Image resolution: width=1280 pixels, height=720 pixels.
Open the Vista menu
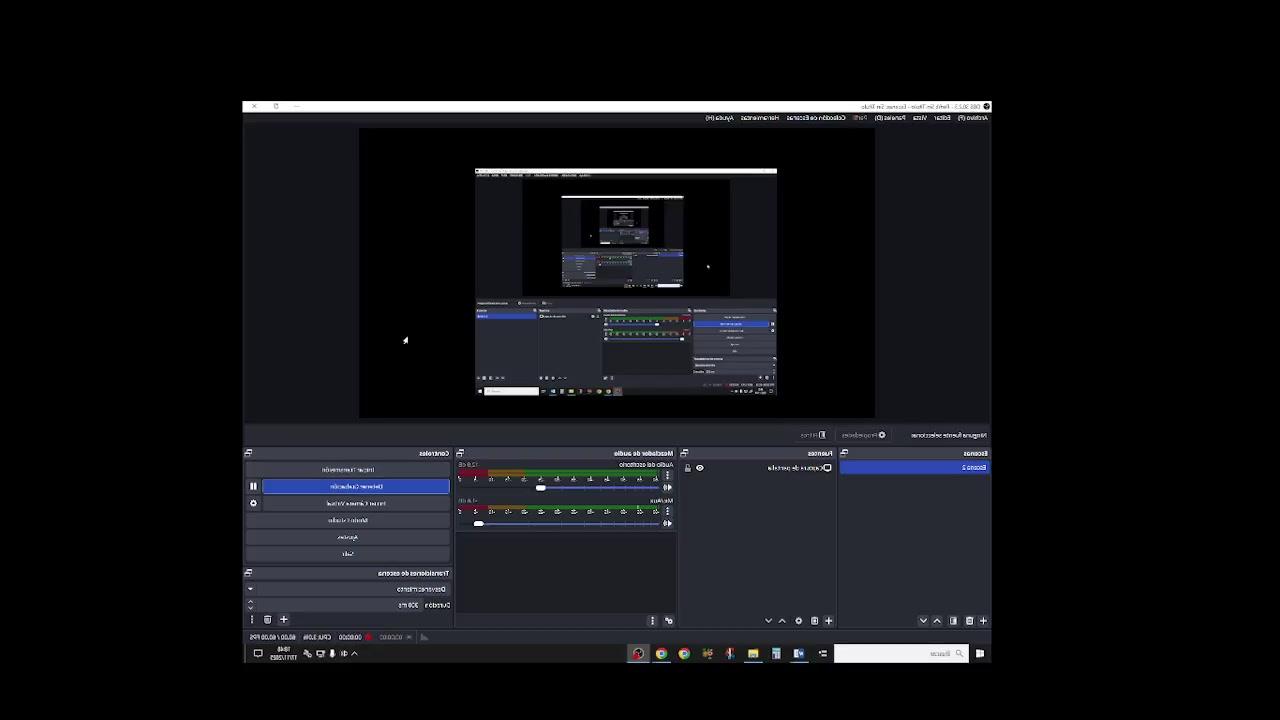pos(919,118)
